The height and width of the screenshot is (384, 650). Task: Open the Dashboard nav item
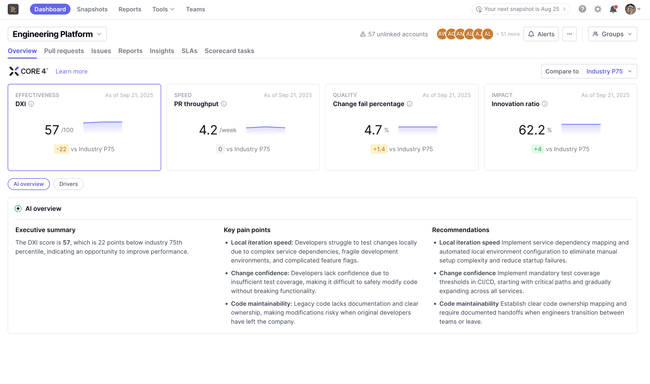[50, 9]
